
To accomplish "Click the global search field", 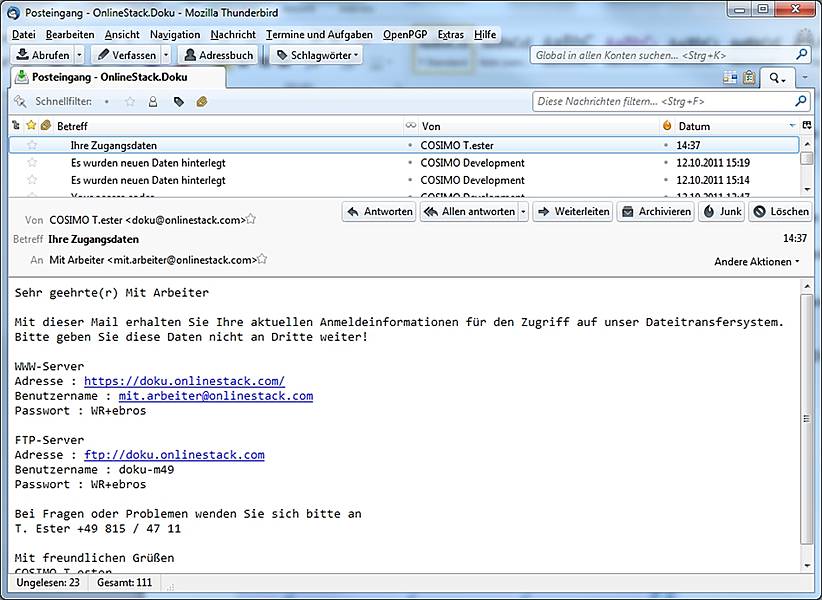I will tap(662, 56).
